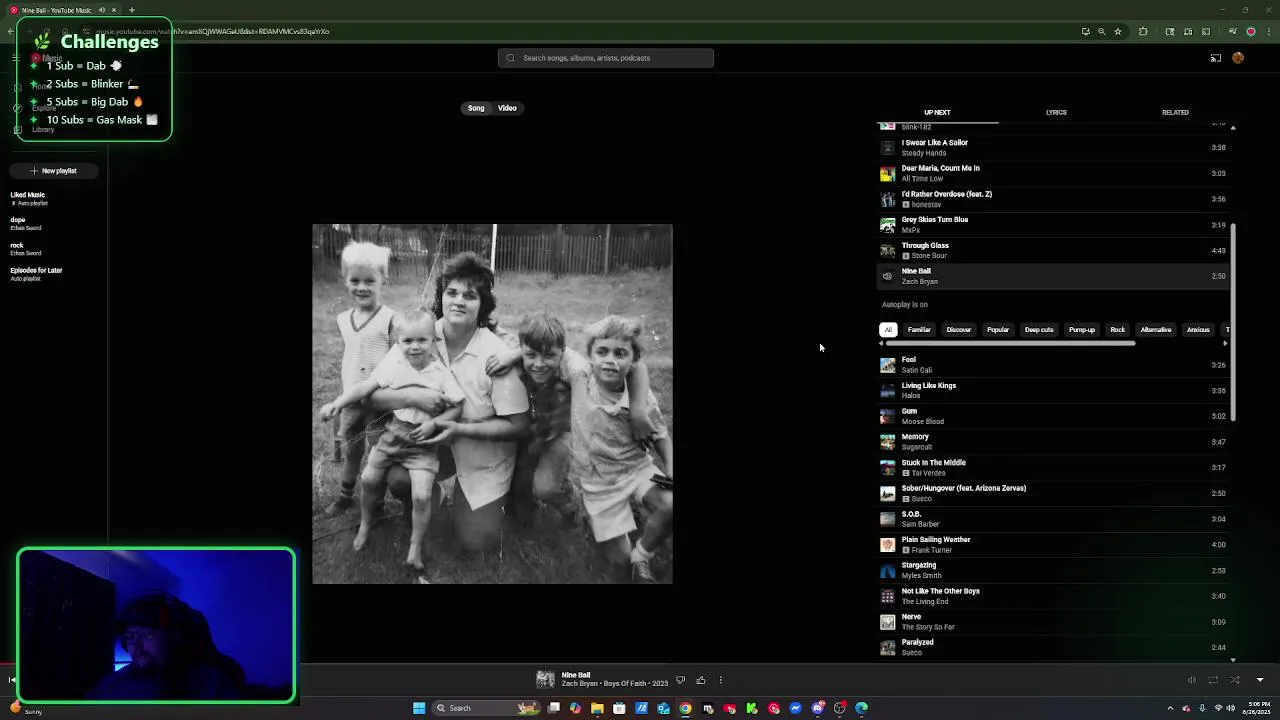Dislike the song Nine Ball
Image resolution: width=1280 pixels, height=720 pixels.
681,680
